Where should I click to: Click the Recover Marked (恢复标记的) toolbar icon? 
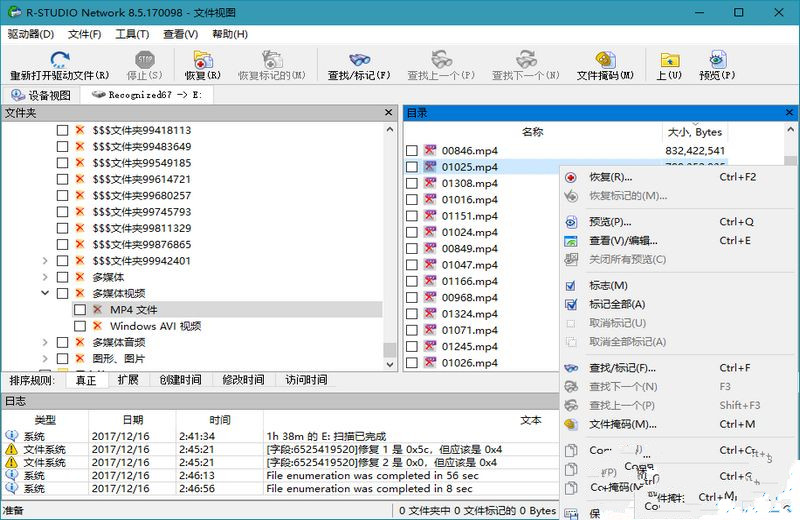pos(272,59)
